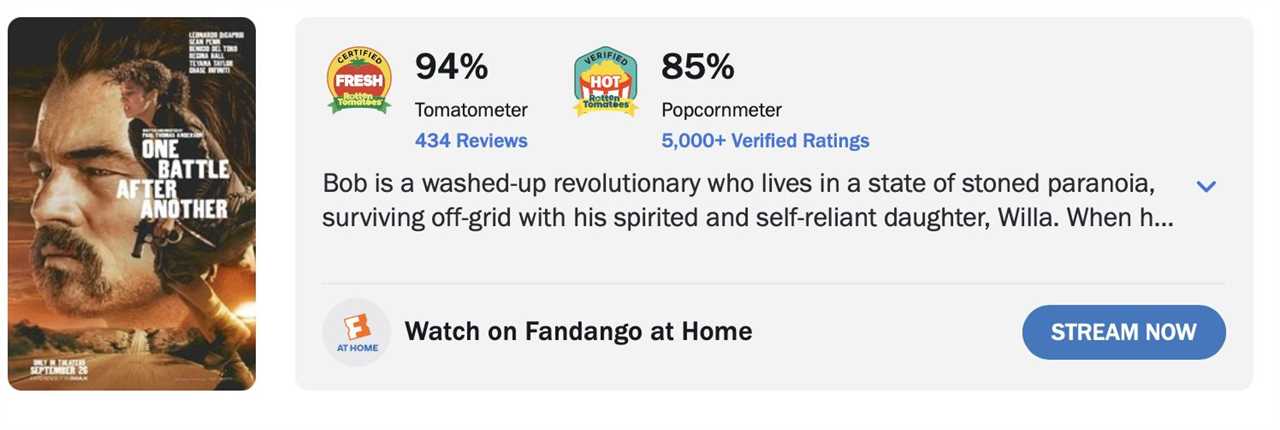Viewport: 1280px width, 430px height.
Task: Click the Watch on Fandango at Home text
Action: click(x=578, y=331)
